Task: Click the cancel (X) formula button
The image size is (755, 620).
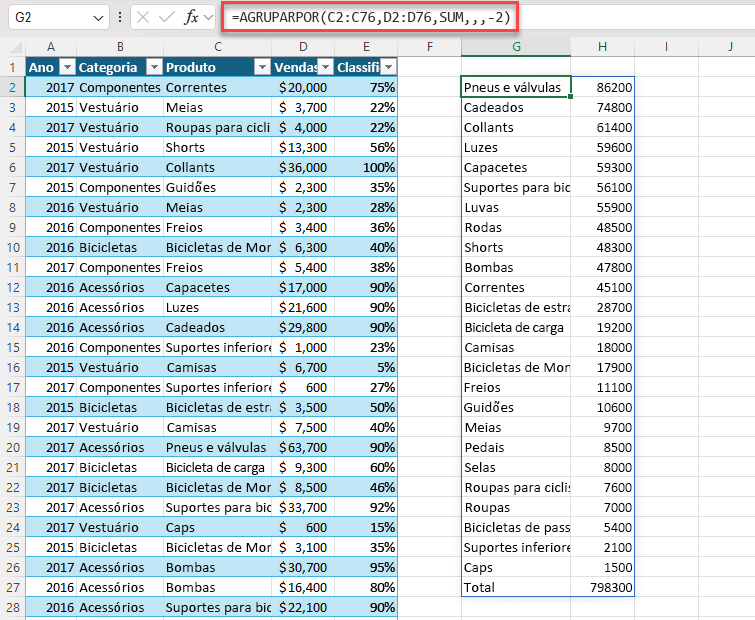Action: [x=143, y=18]
